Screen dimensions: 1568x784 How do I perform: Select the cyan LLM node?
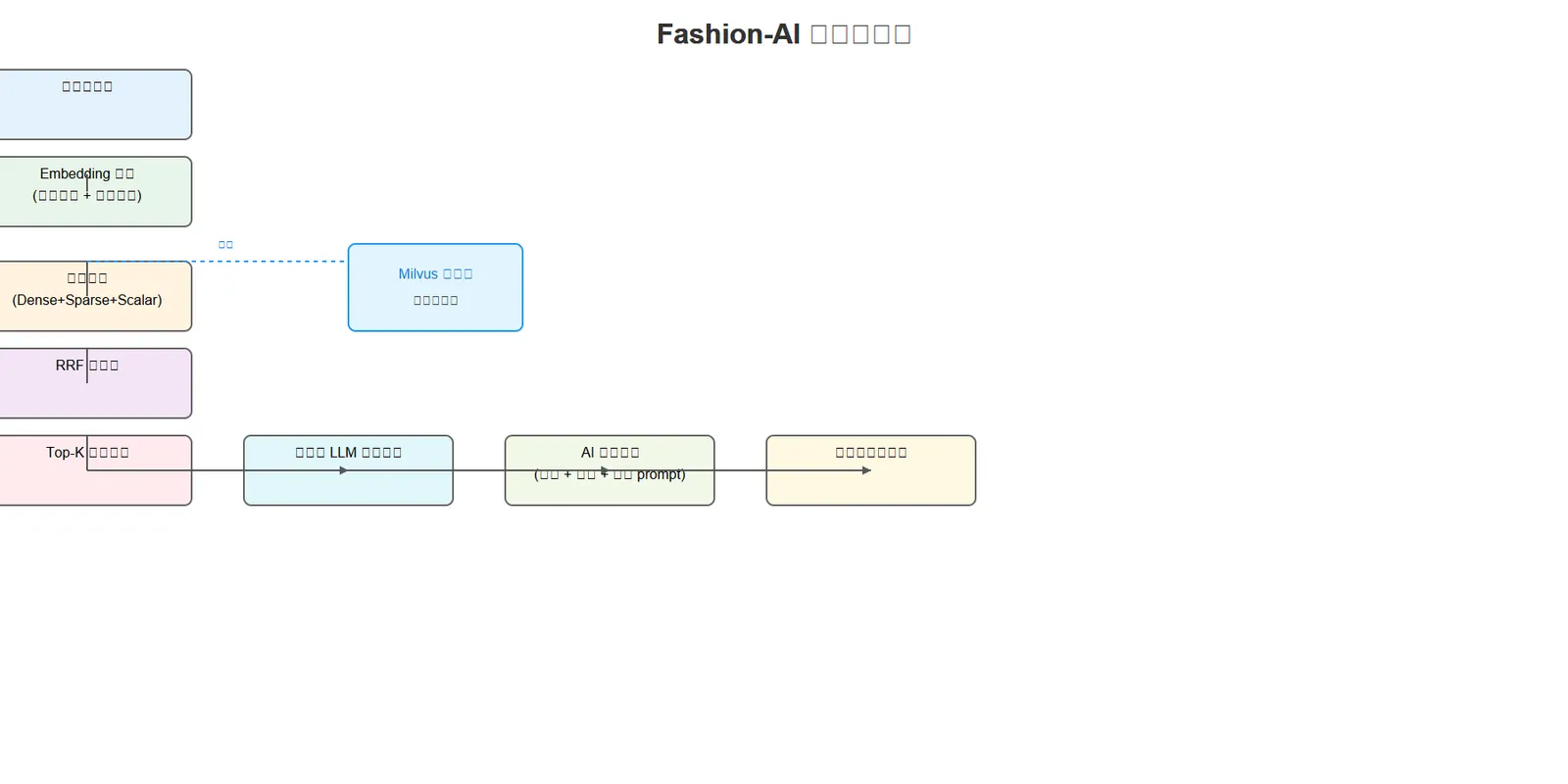(348, 470)
